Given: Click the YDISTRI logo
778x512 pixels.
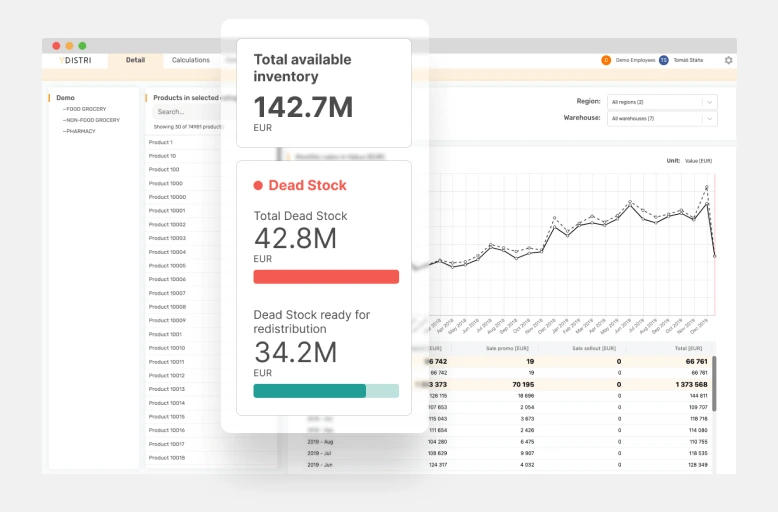Looking at the screenshot, I should [x=75, y=60].
